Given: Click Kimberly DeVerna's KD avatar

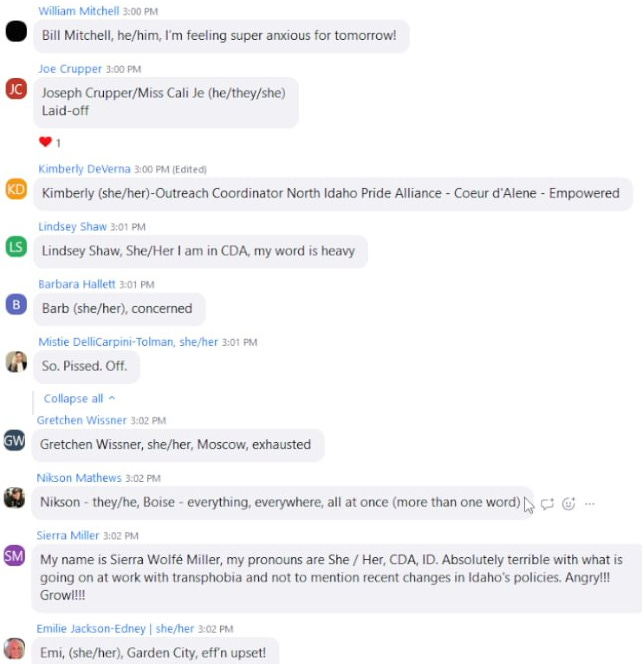Looking at the screenshot, I should click(x=16, y=189).
